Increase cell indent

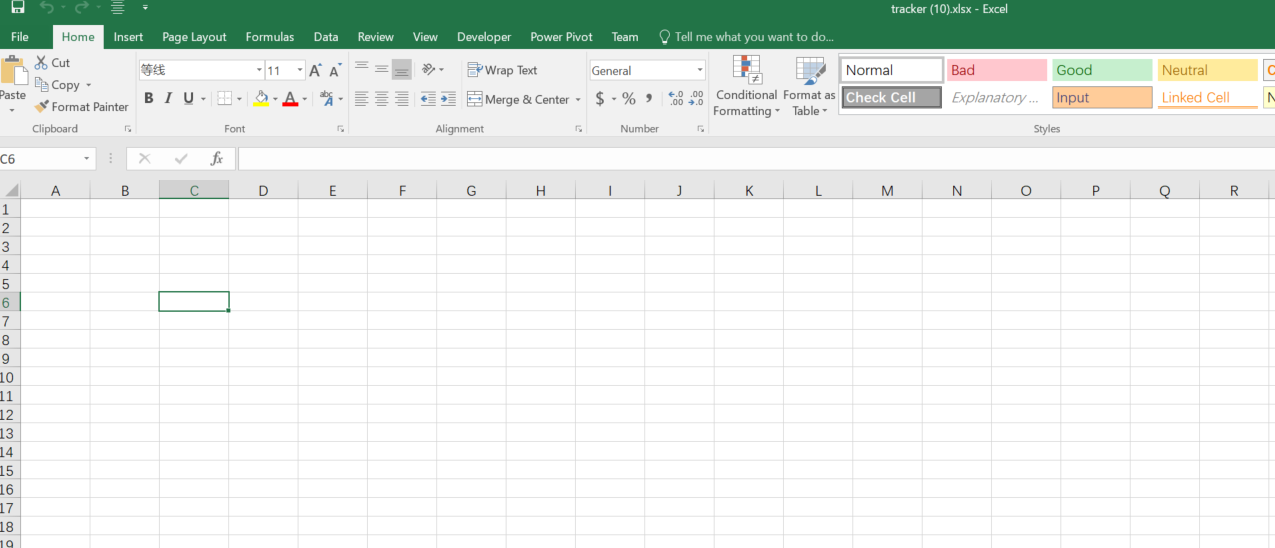coord(448,99)
